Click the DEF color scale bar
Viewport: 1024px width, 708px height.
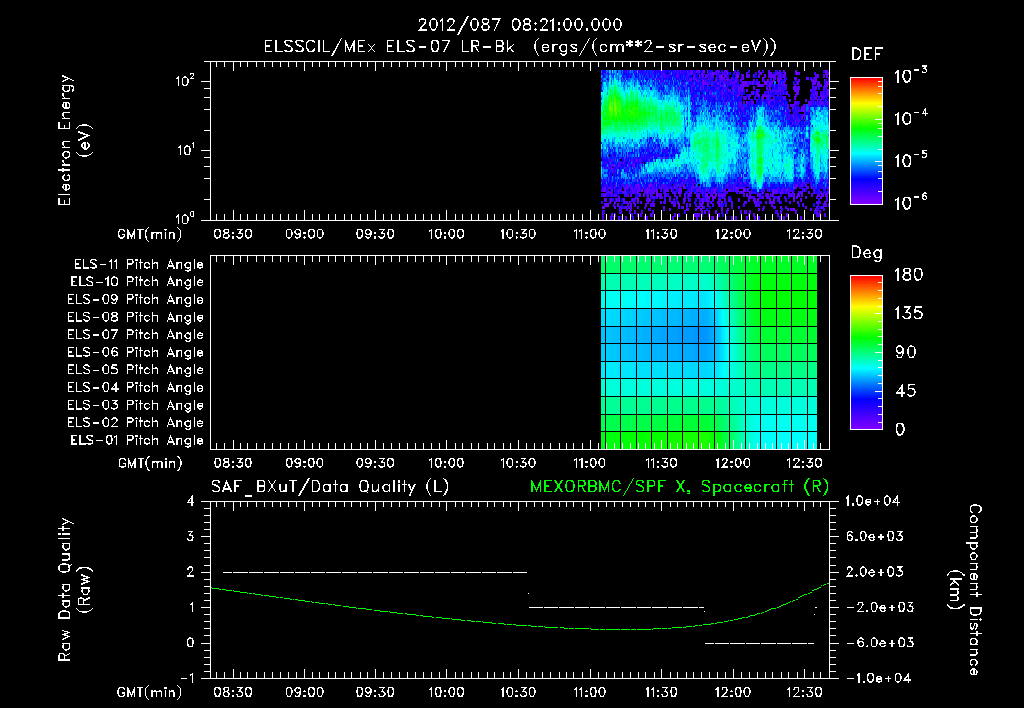pos(867,140)
